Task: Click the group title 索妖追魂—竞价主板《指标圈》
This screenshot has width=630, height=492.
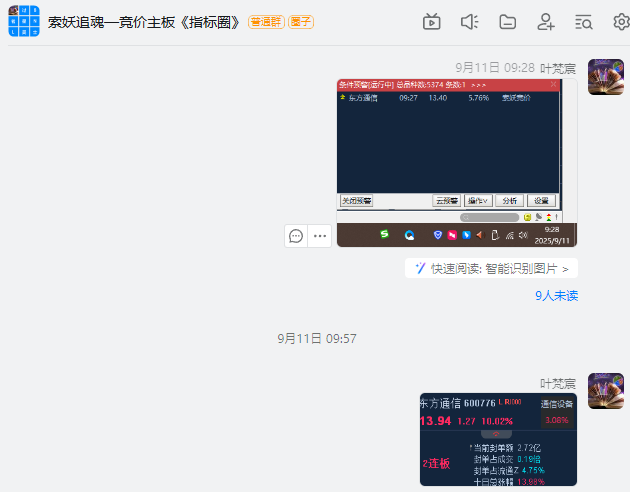Action: point(144,22)
